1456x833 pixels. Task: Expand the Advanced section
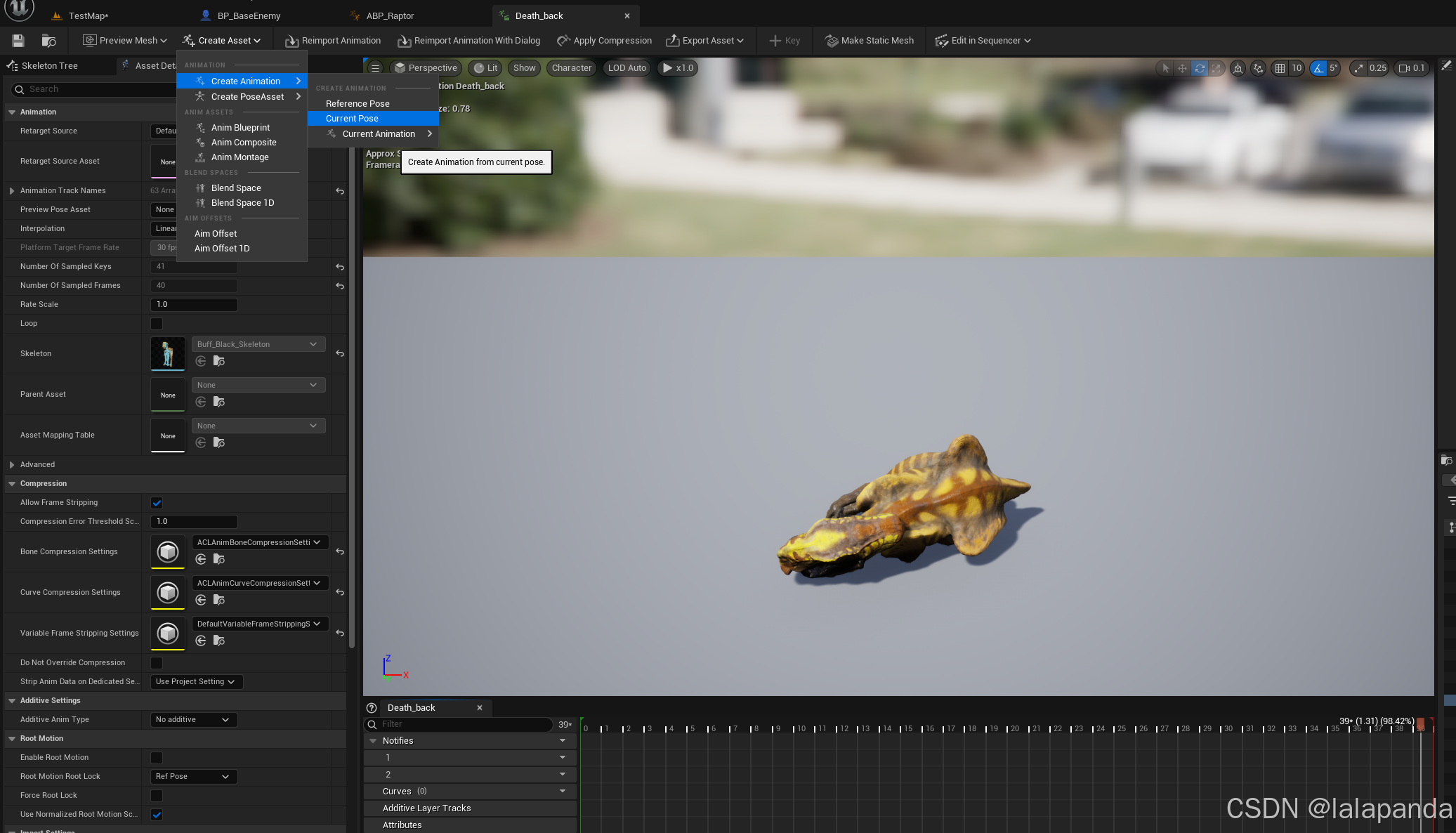12,465
